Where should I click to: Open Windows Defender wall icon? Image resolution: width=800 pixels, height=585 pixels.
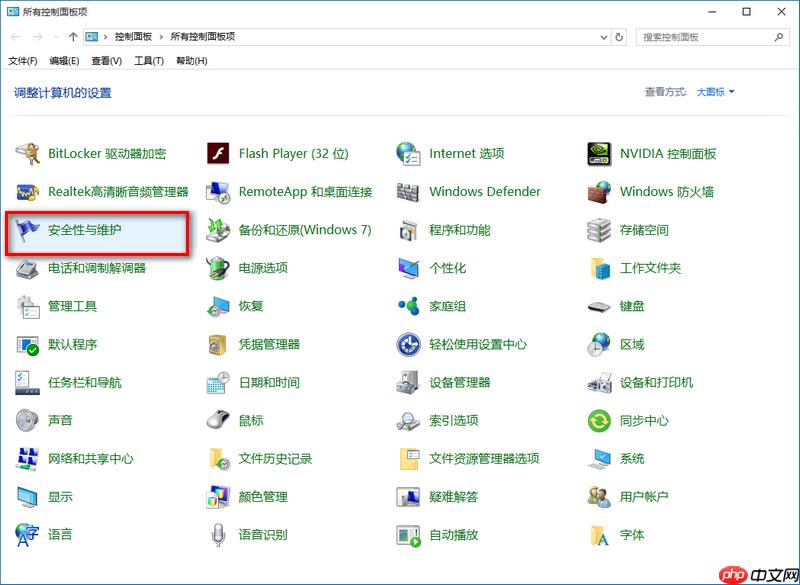pyautogui.click(x=408, y=192)
